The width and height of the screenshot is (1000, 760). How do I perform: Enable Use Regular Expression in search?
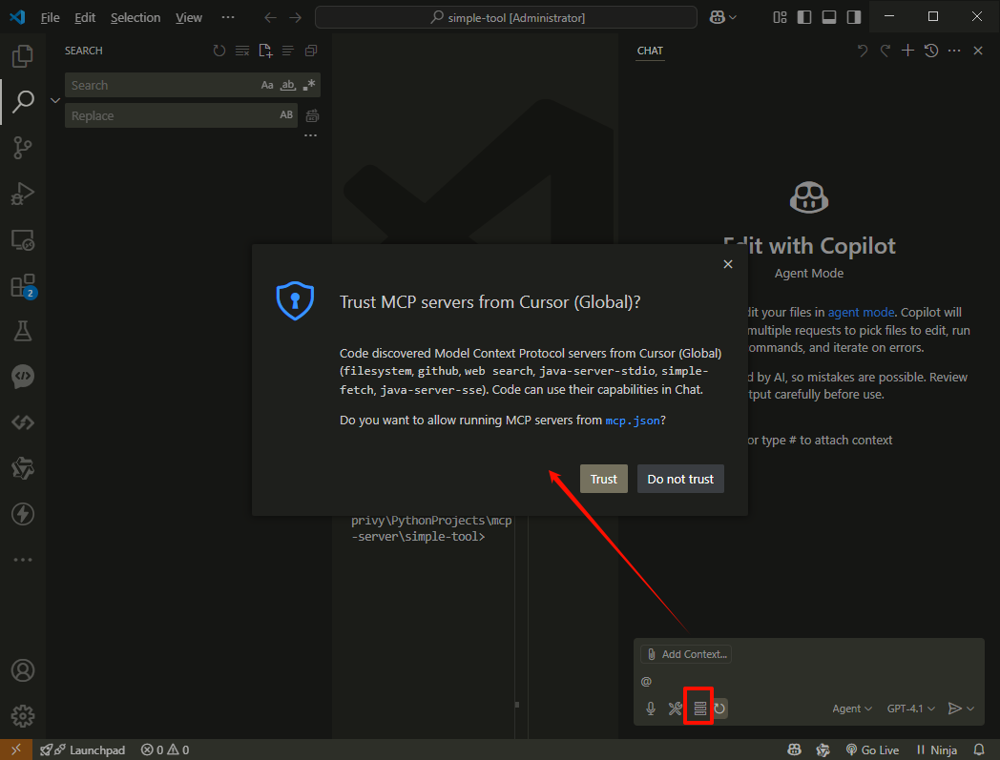309,86
